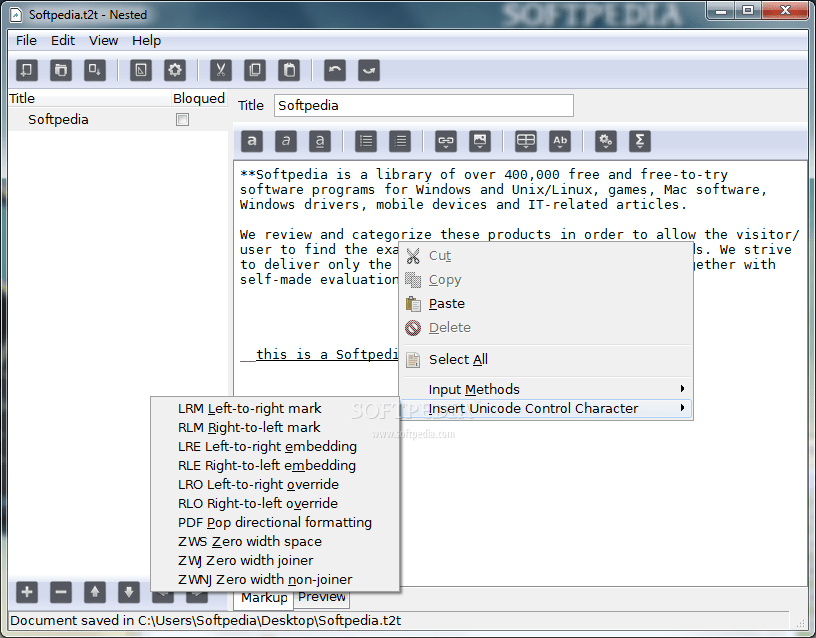Click the new document toolbar icon
The height and width of the screenshot is (638, 816).
[x=27, y=70]
